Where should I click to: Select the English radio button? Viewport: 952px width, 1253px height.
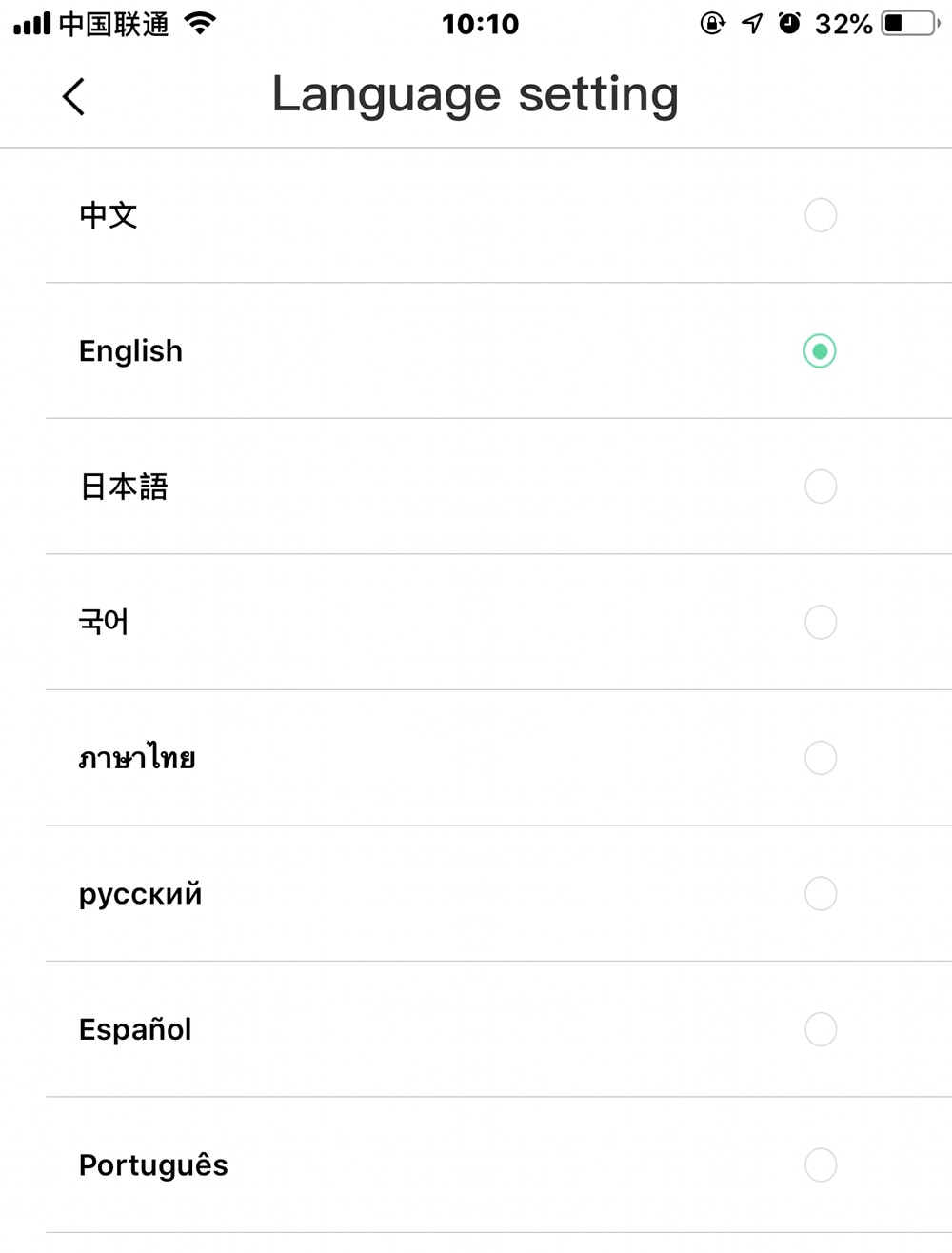coord(820,351)
